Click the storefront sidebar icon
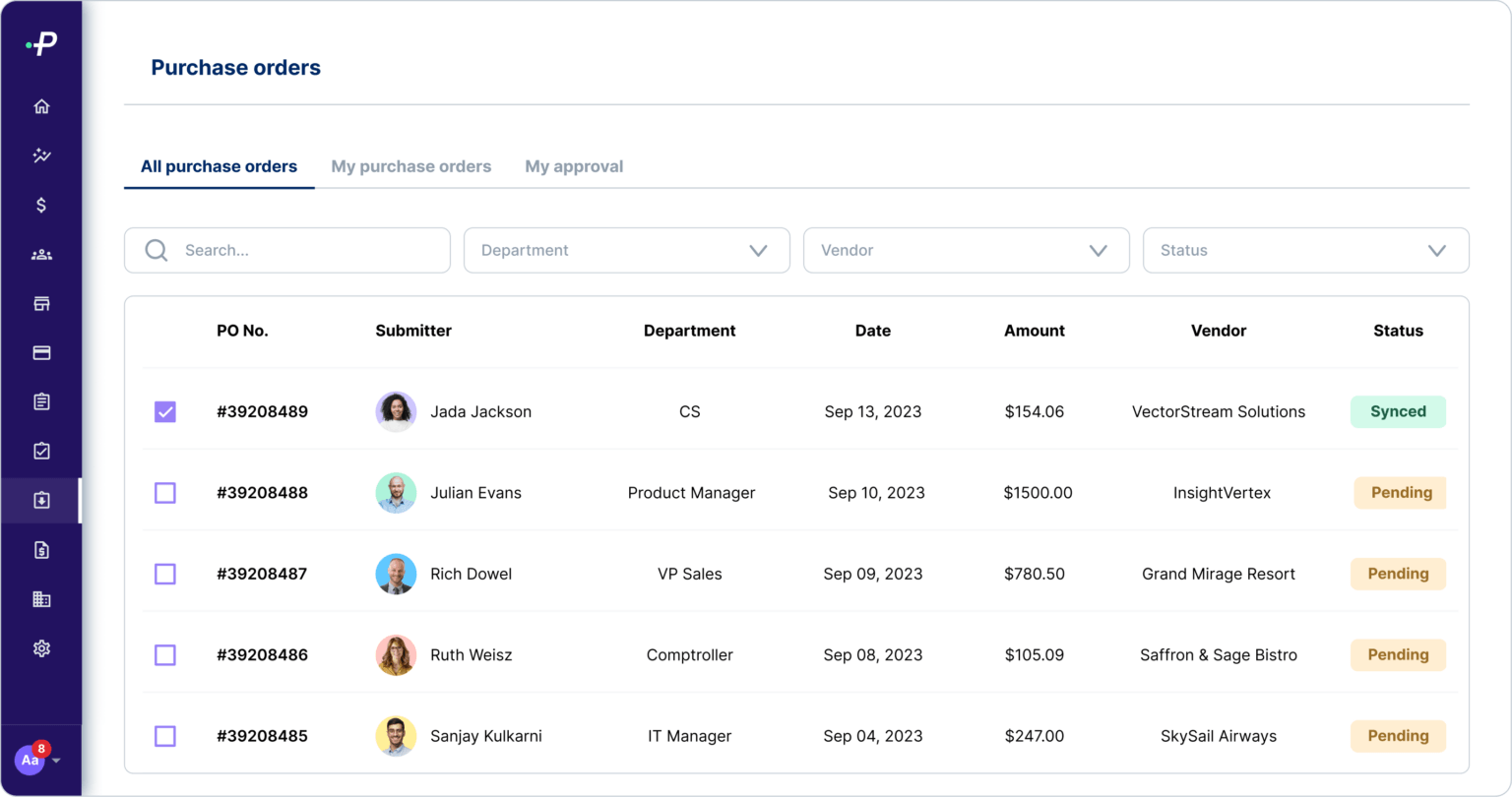The image size is (1512, 797). (41, 304)
